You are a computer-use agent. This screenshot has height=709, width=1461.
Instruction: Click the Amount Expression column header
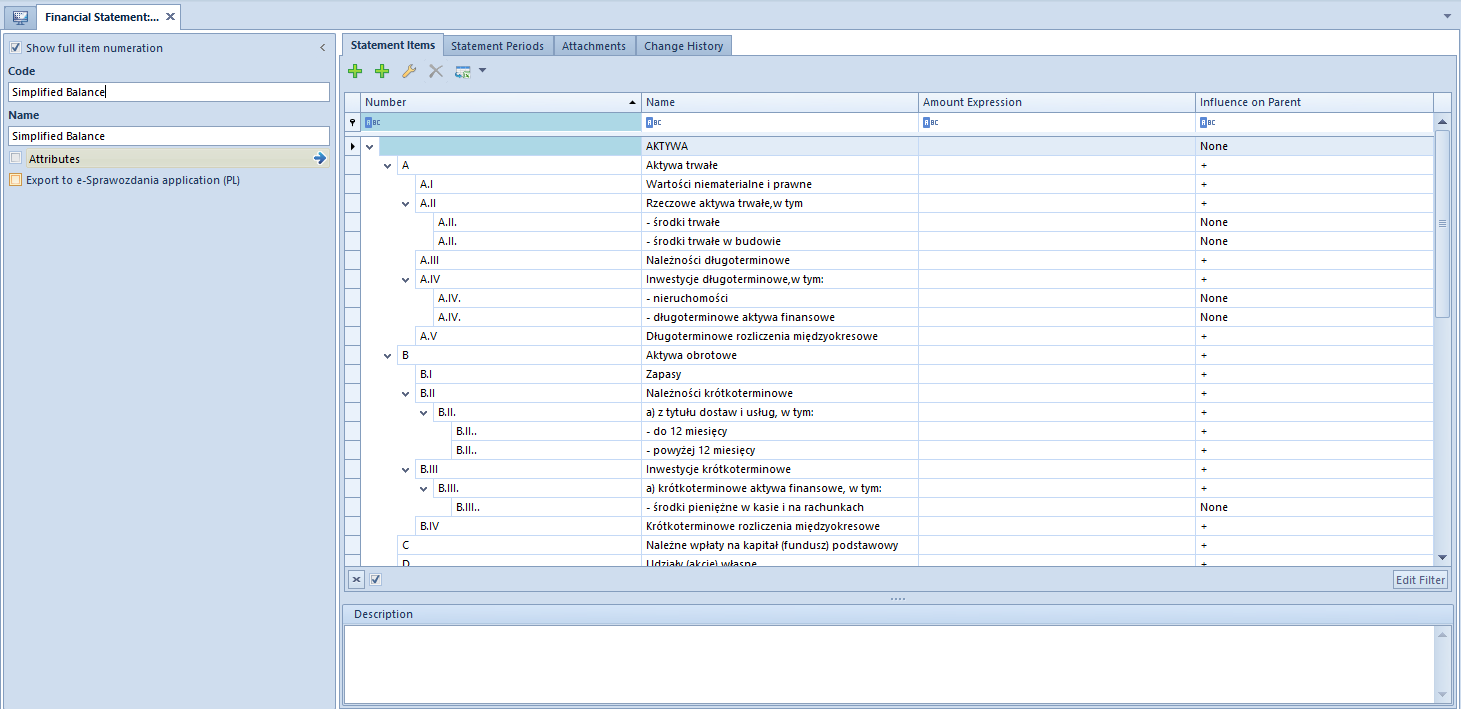click(1057, 102)
